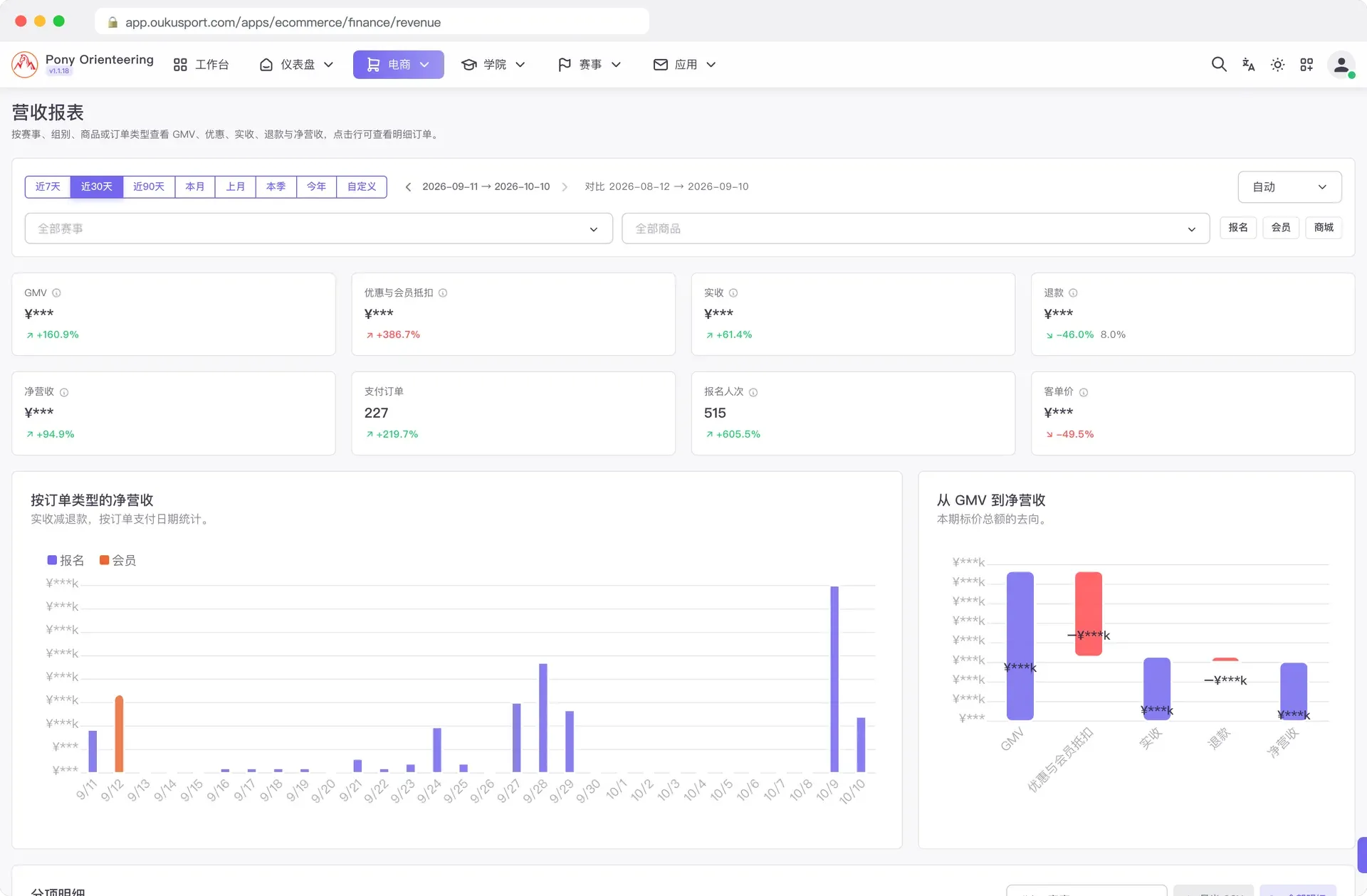Select the 近7天 range option
Screen dimensions: 1367x896
click(x=48, y=187)
